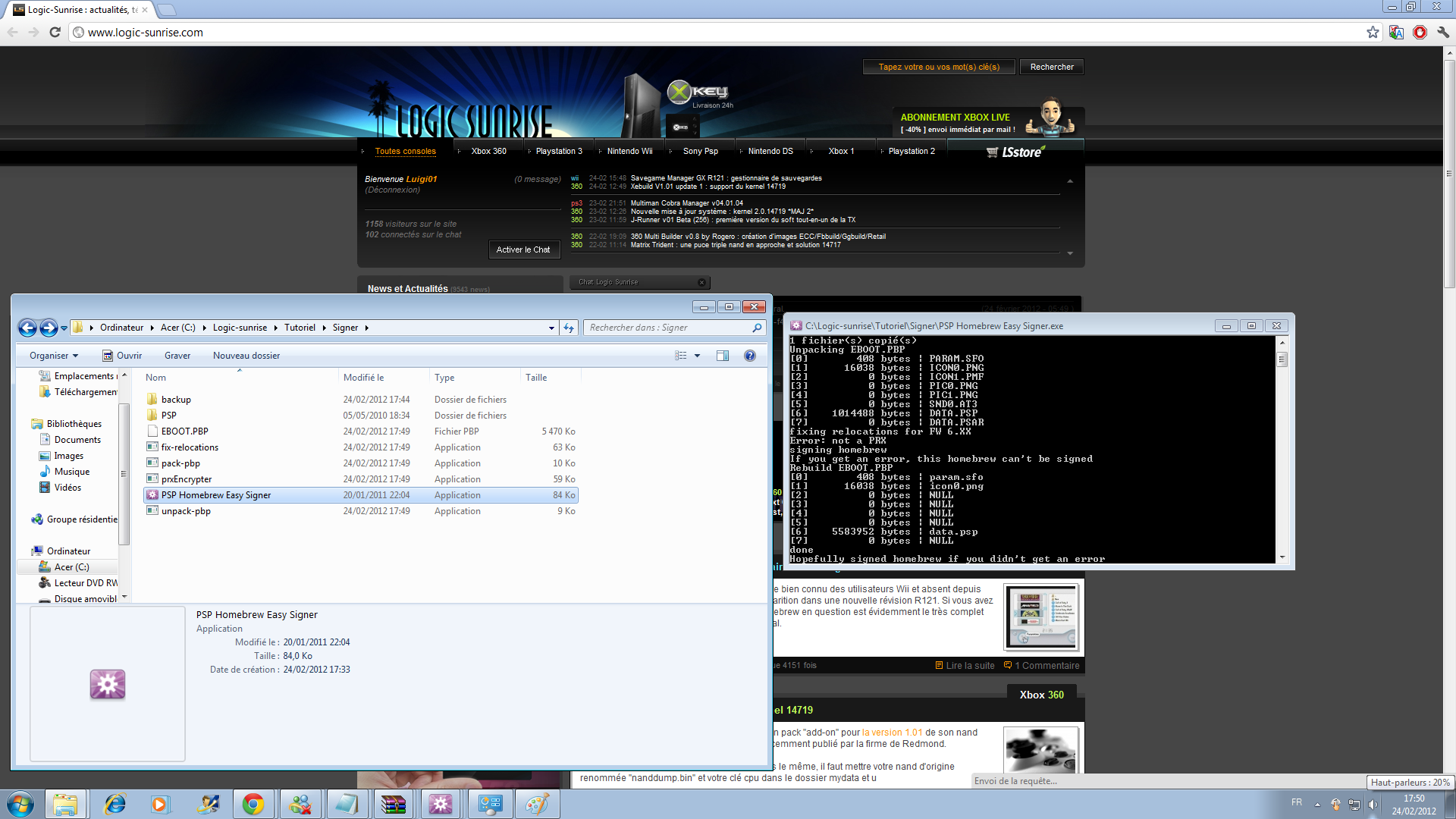The width and height of the screenshot is (1456, 819).
Task: Open the Abonnement Xbox Live banner
Action: [988, 121]
